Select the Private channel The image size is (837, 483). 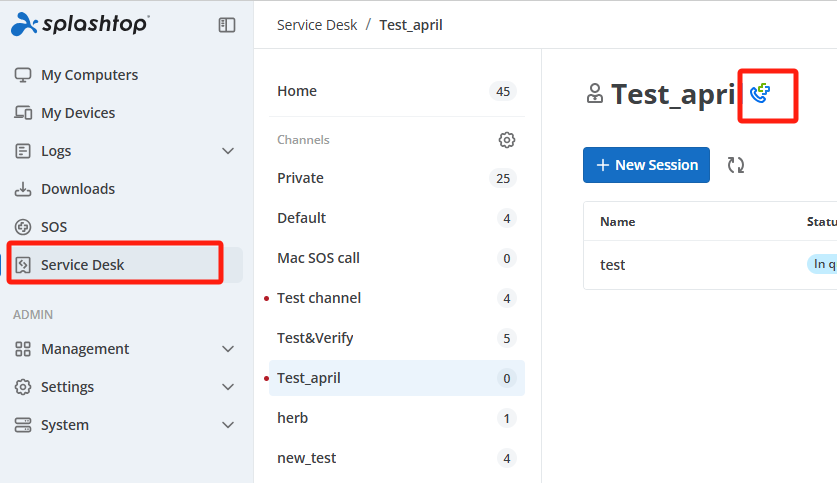click(397, 178)
